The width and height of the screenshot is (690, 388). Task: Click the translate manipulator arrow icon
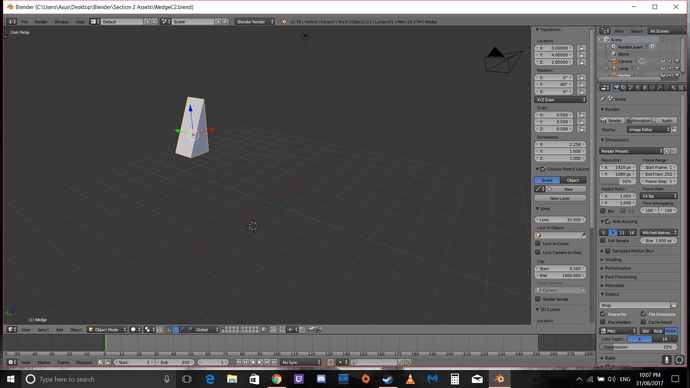[176, 329]
